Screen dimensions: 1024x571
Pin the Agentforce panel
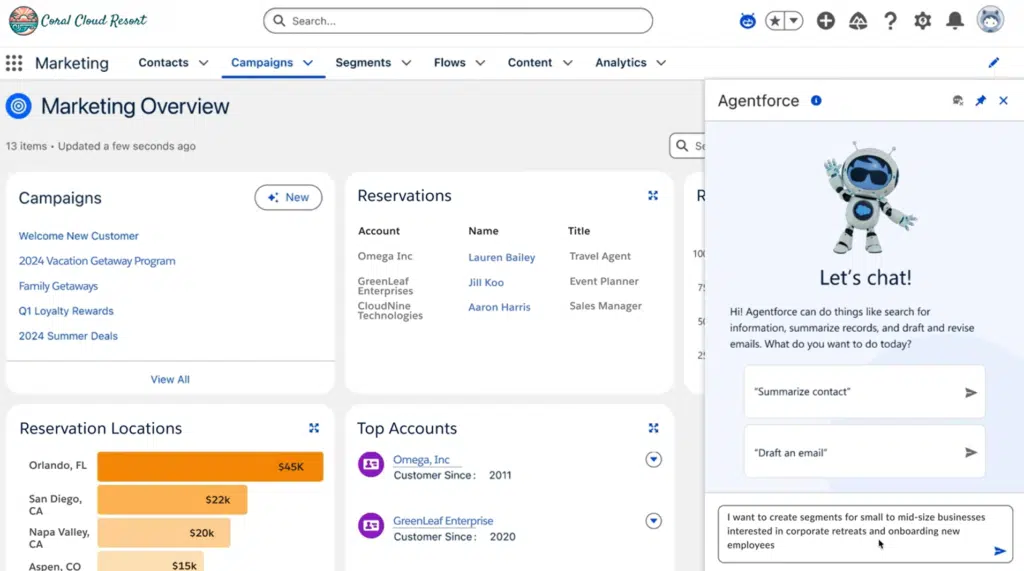[x=980, y=101]
